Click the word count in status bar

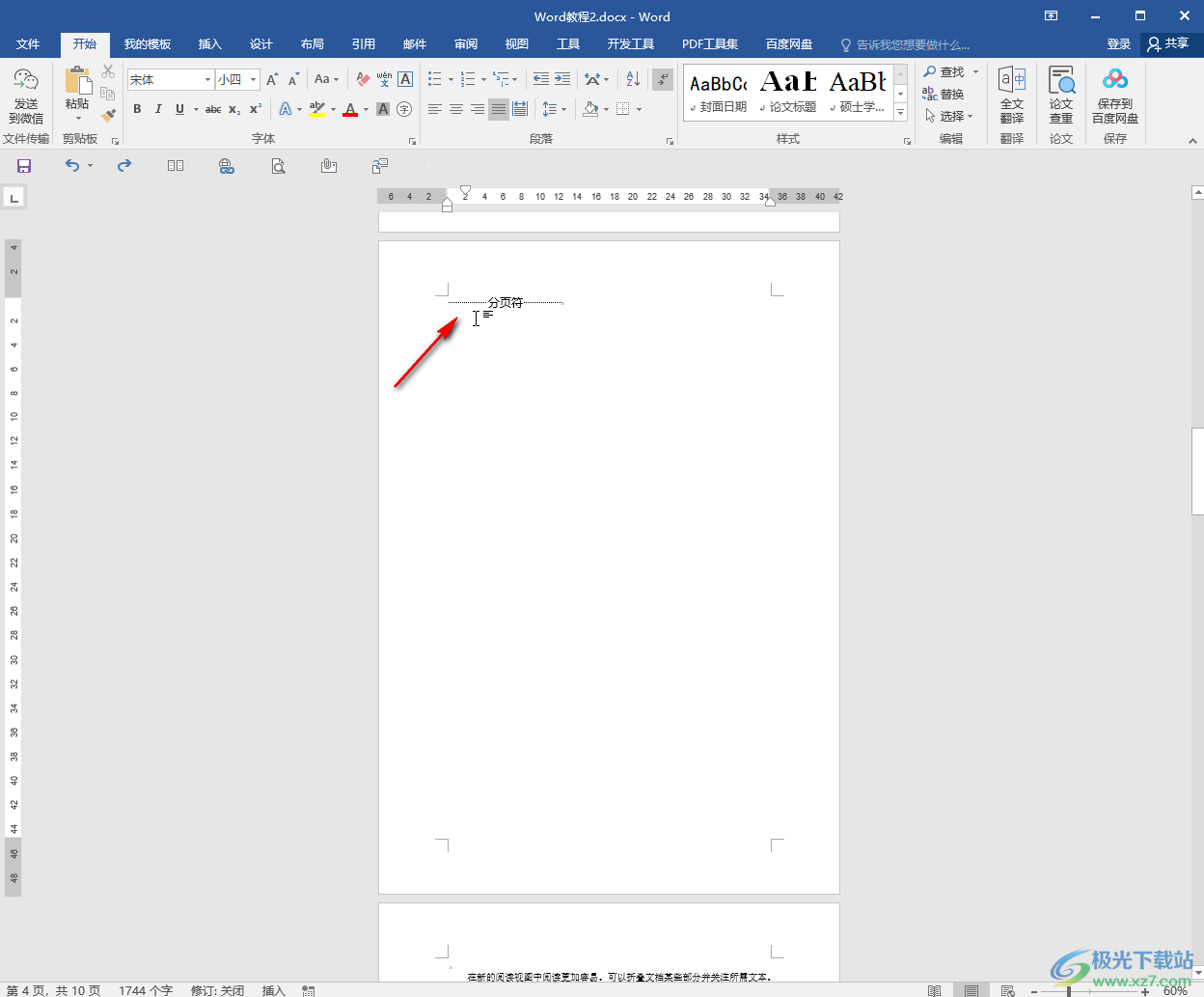146,990
